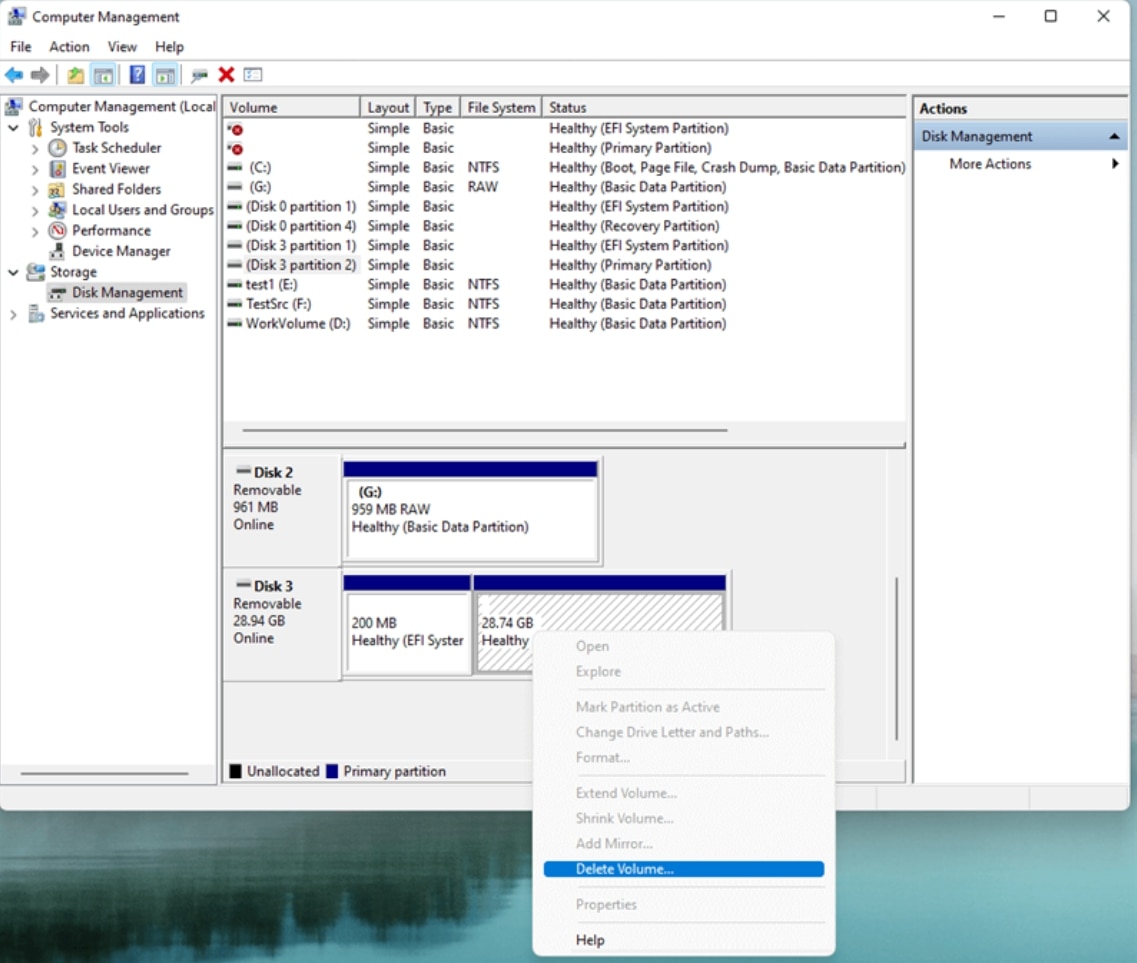Click the Local Users and Groups icon
1137x963 pixels.
57,210
